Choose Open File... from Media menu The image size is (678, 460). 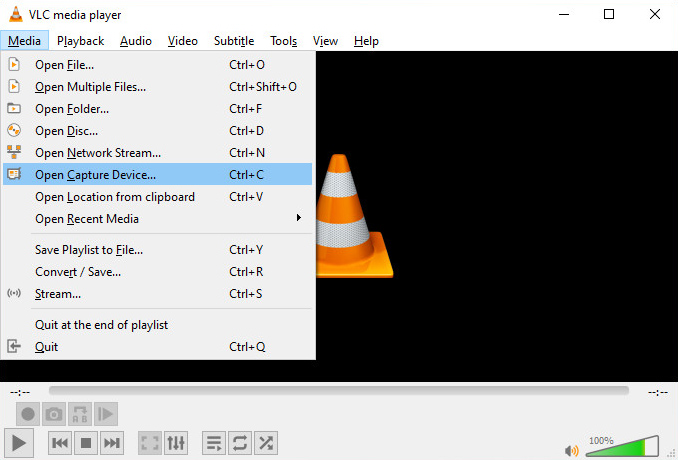click(157, 65)
